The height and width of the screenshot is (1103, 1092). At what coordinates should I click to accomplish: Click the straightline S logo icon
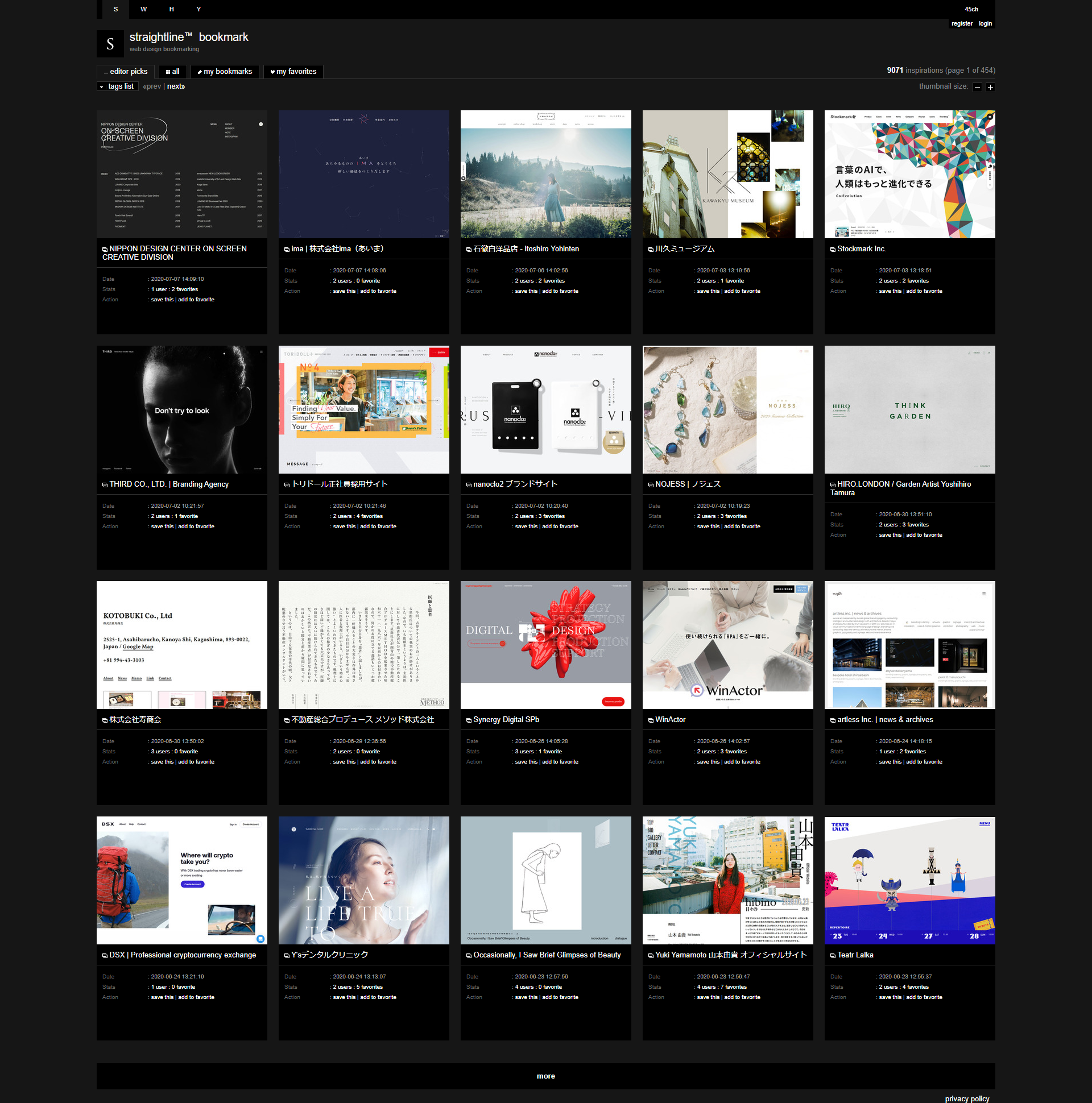tap(110, 43)
